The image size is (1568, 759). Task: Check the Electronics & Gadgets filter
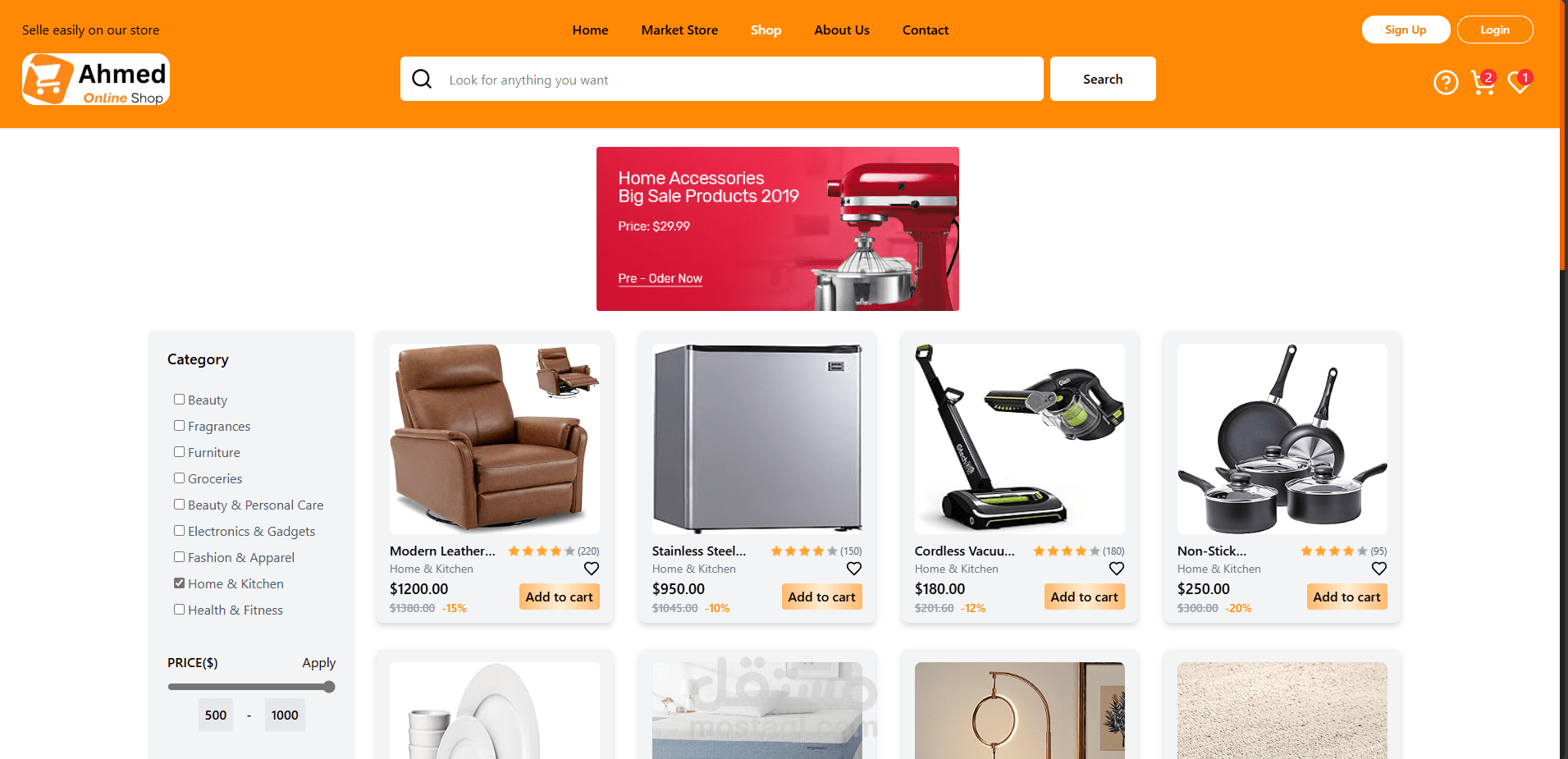179,531
